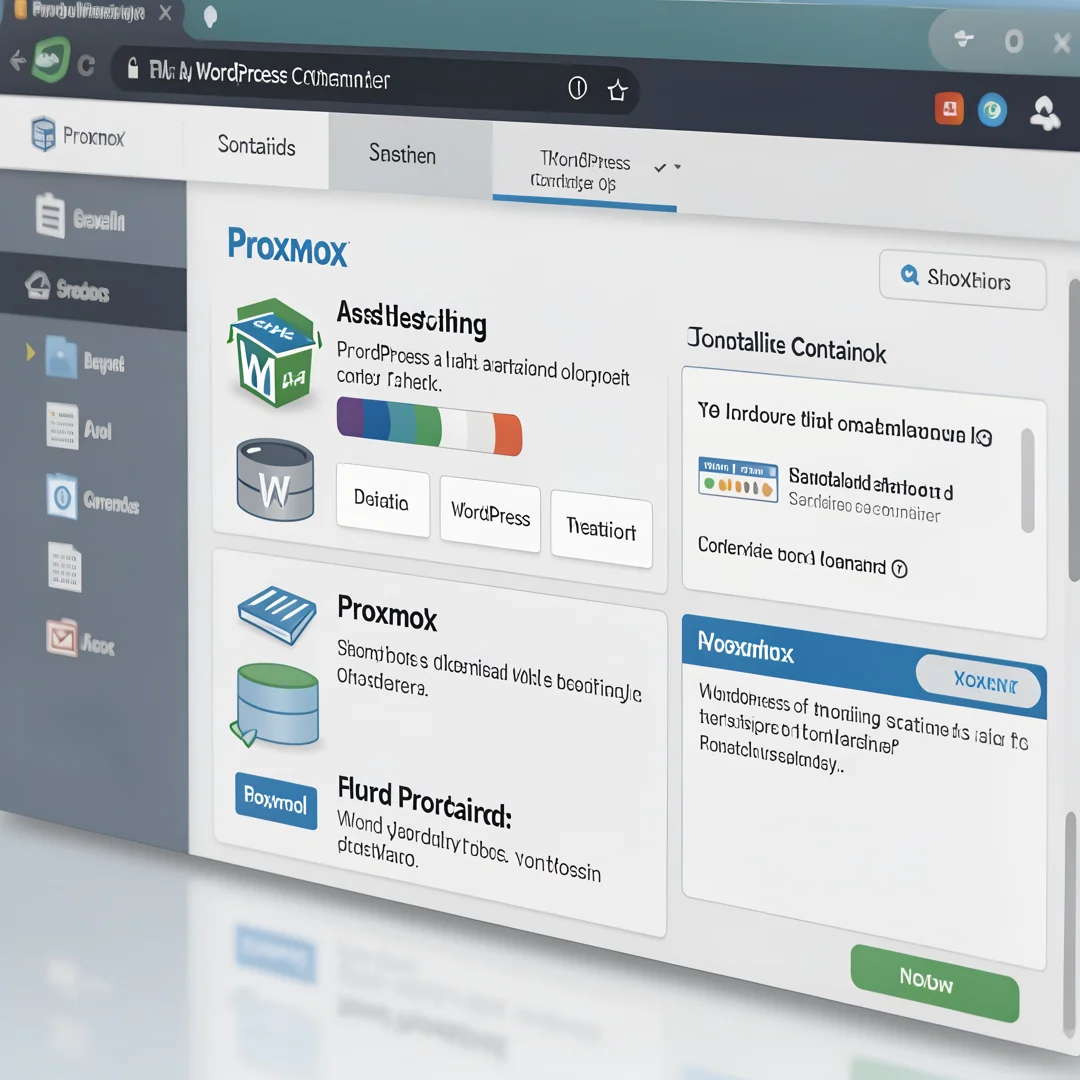Screen dimensions: 1080x1080
Task: Open the profile avatar icon
Action: point(1045,113)
